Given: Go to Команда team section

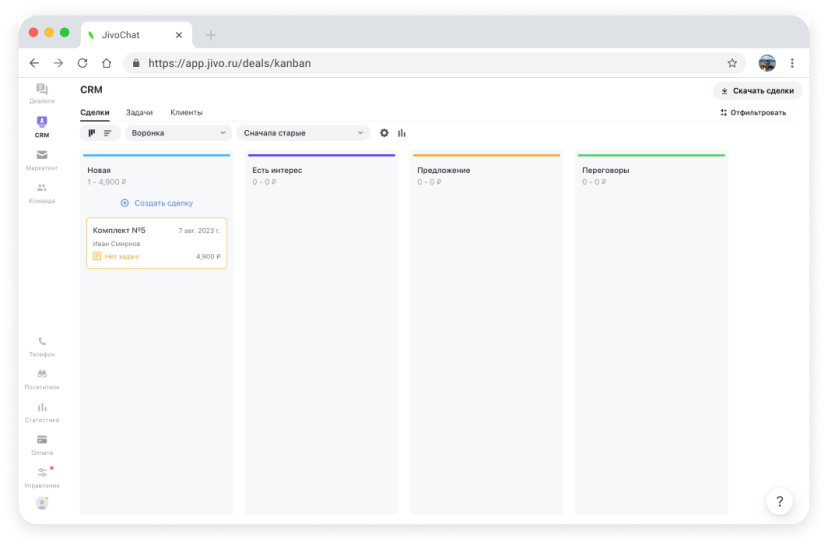Looking at the screenshot, I should point(42,192).
